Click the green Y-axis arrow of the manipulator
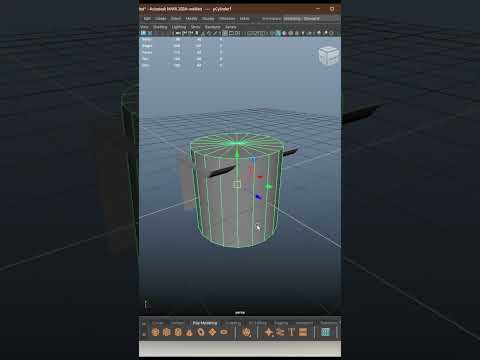This screenshot has width=480, height=360. click(237, 154)
